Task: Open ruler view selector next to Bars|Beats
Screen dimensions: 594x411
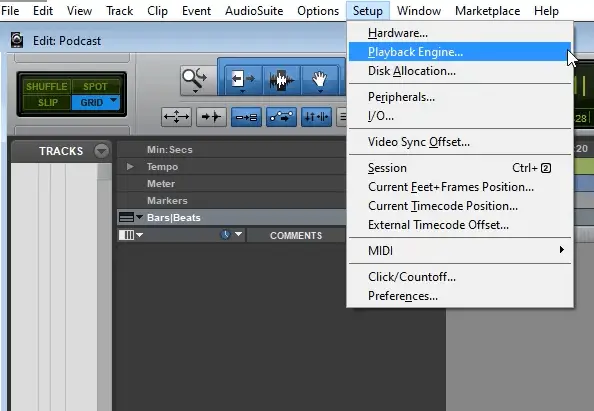Action: coord(131,217)
